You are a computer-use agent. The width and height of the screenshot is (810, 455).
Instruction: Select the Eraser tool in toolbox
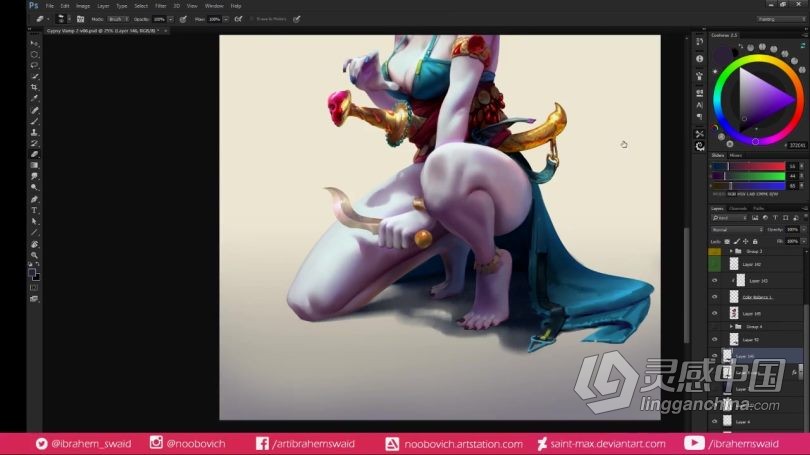point(34,154)
